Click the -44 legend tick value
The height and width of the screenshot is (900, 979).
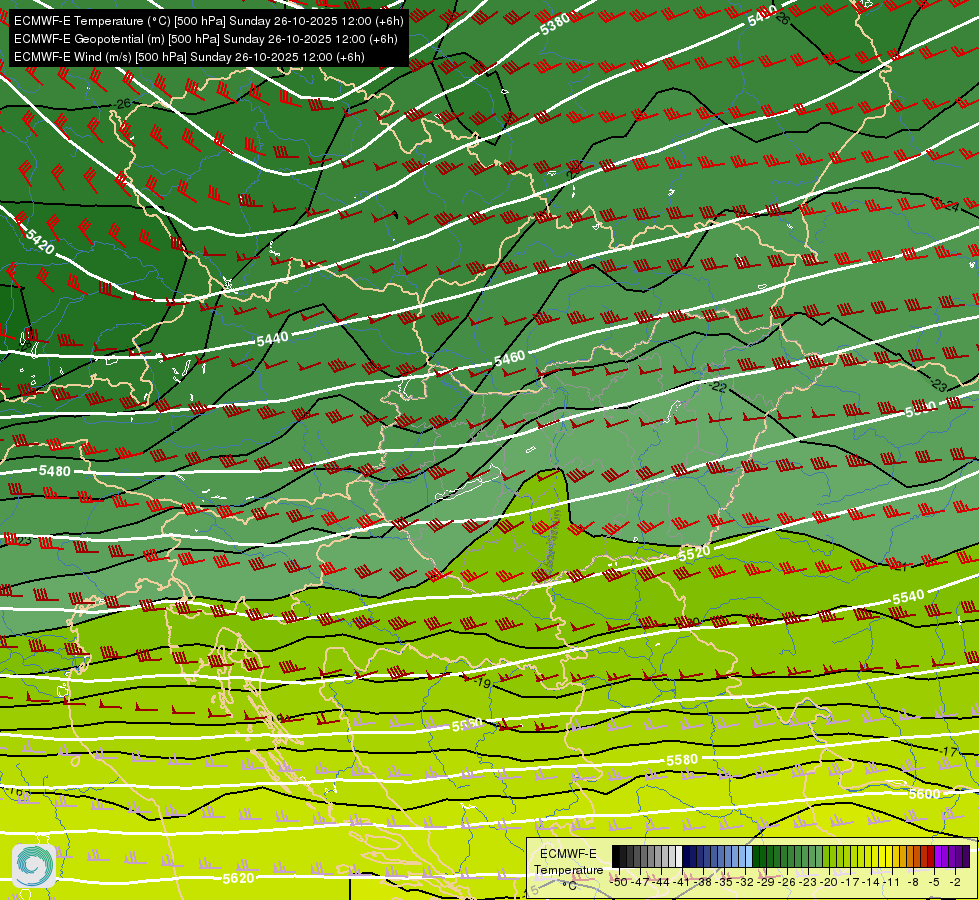coord(661,883)
